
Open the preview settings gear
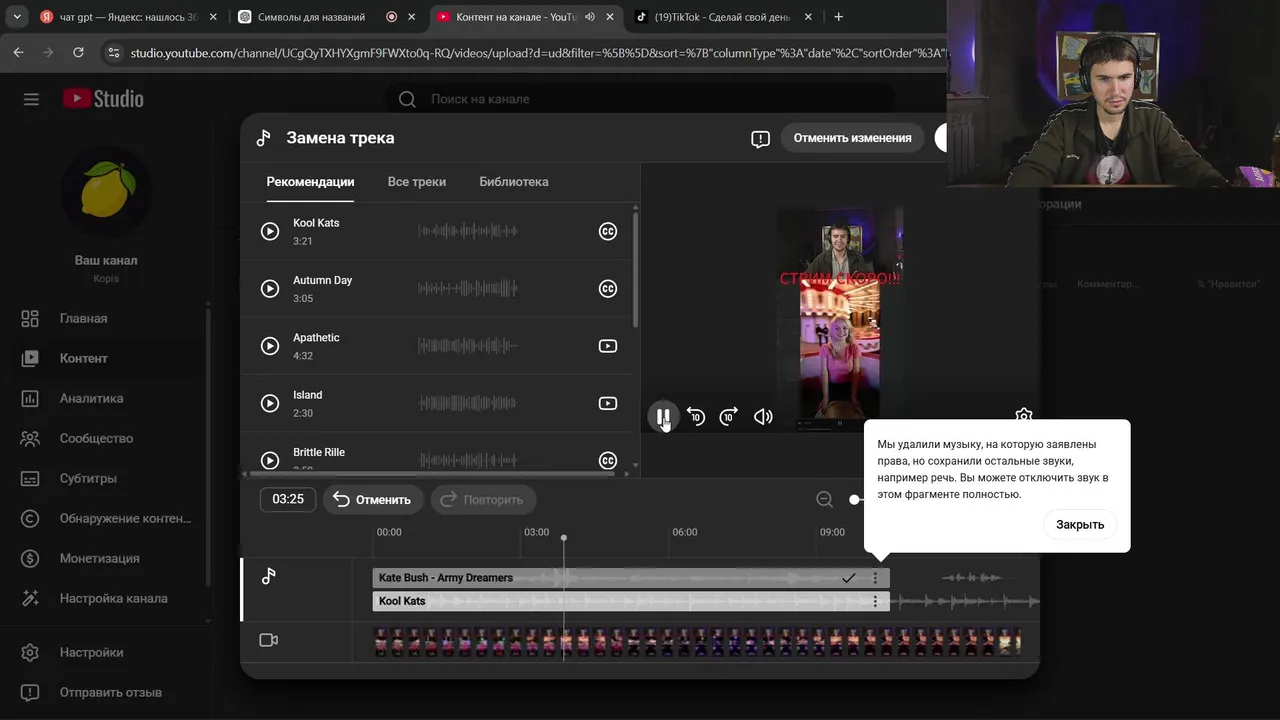(x=1023, y=414)
